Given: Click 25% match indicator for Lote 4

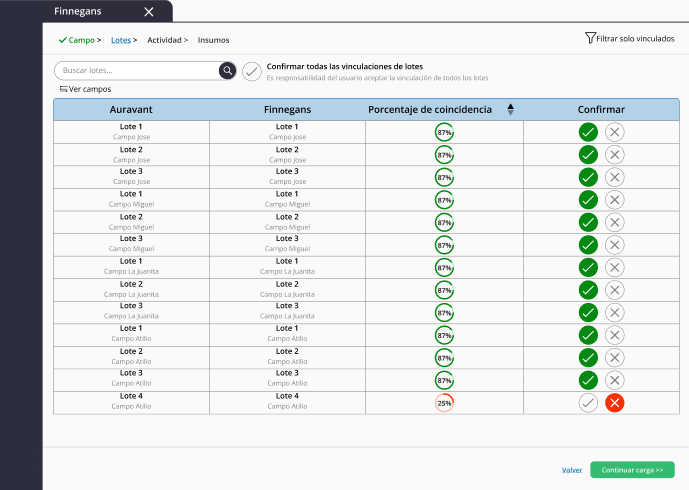Looking at the screenshot, I should [x=444, y=403].
